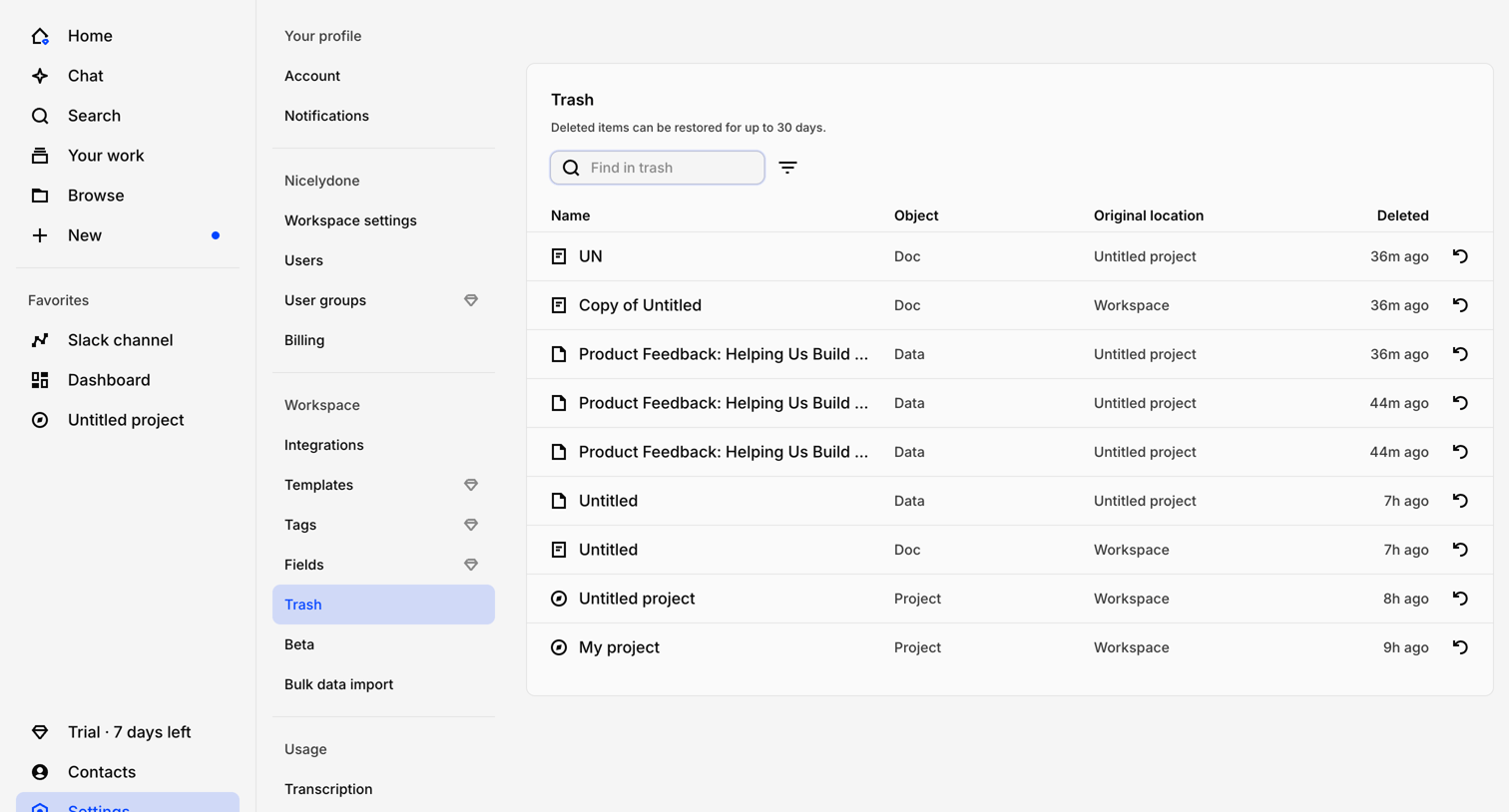
Task: Click the Browse folder icon
Action: tap(40, 196)
